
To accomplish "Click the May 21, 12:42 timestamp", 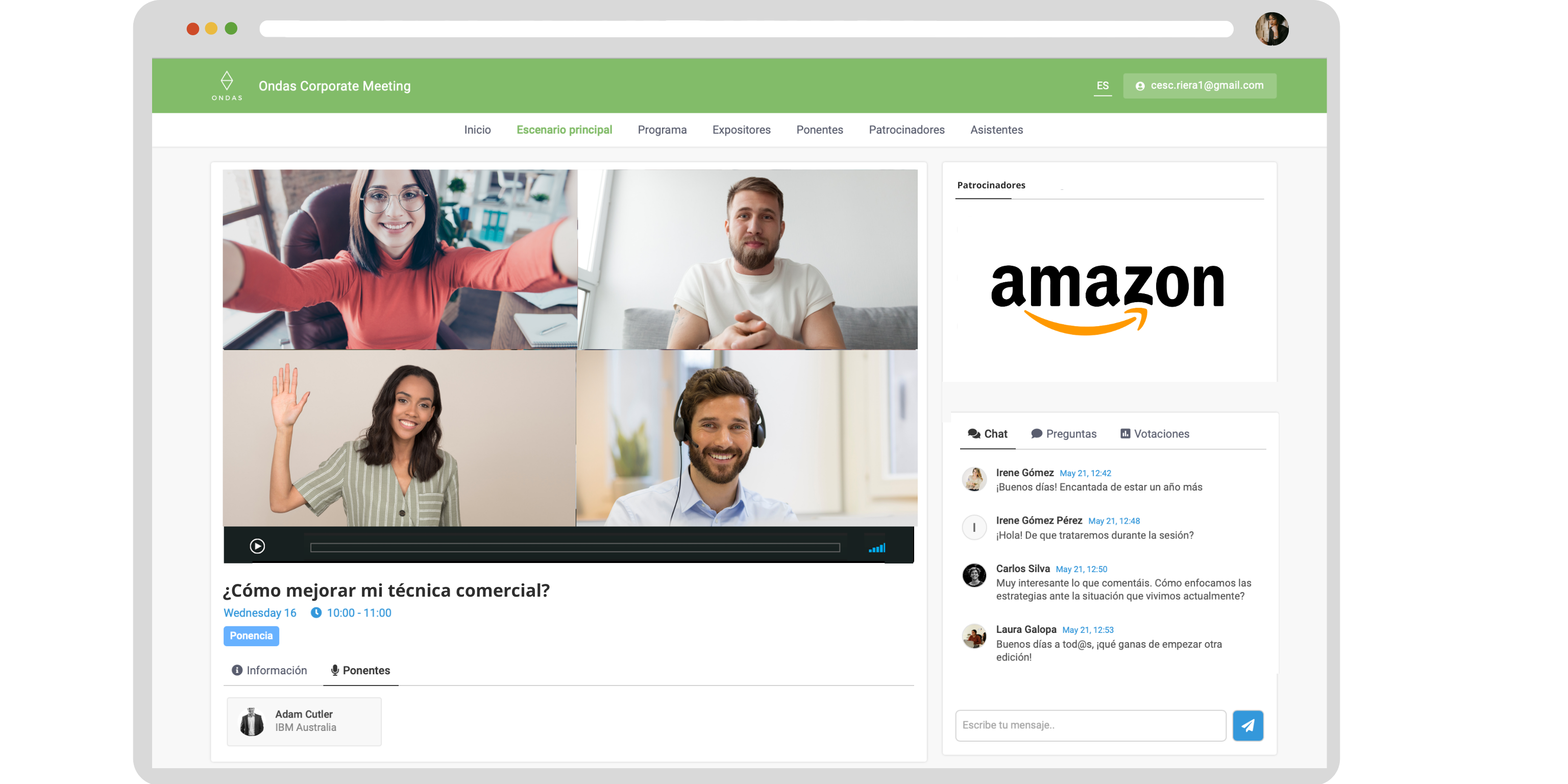I will tap(1085, 473).
